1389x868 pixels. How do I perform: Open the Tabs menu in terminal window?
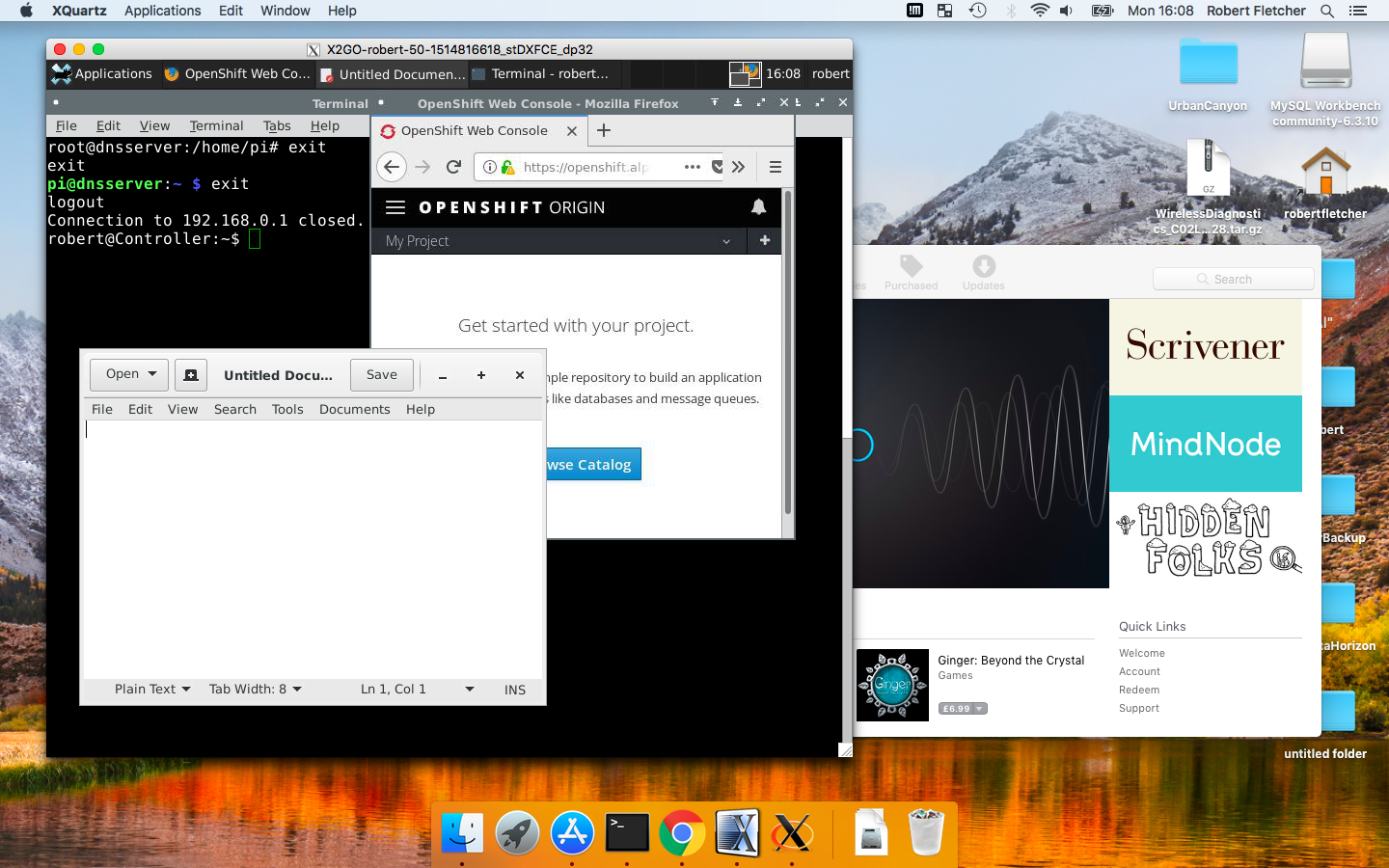tap(277, 125)
